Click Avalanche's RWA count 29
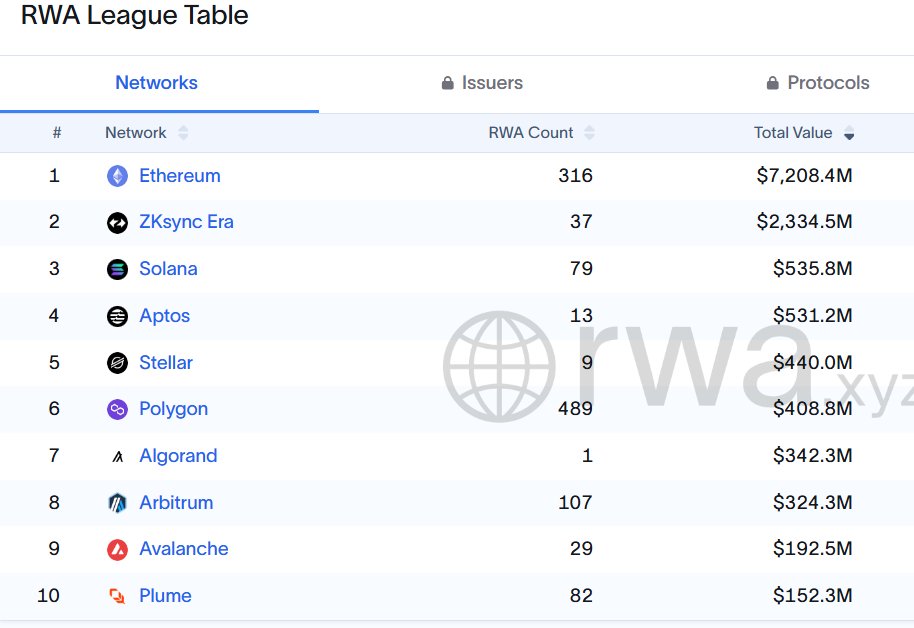 581,549
